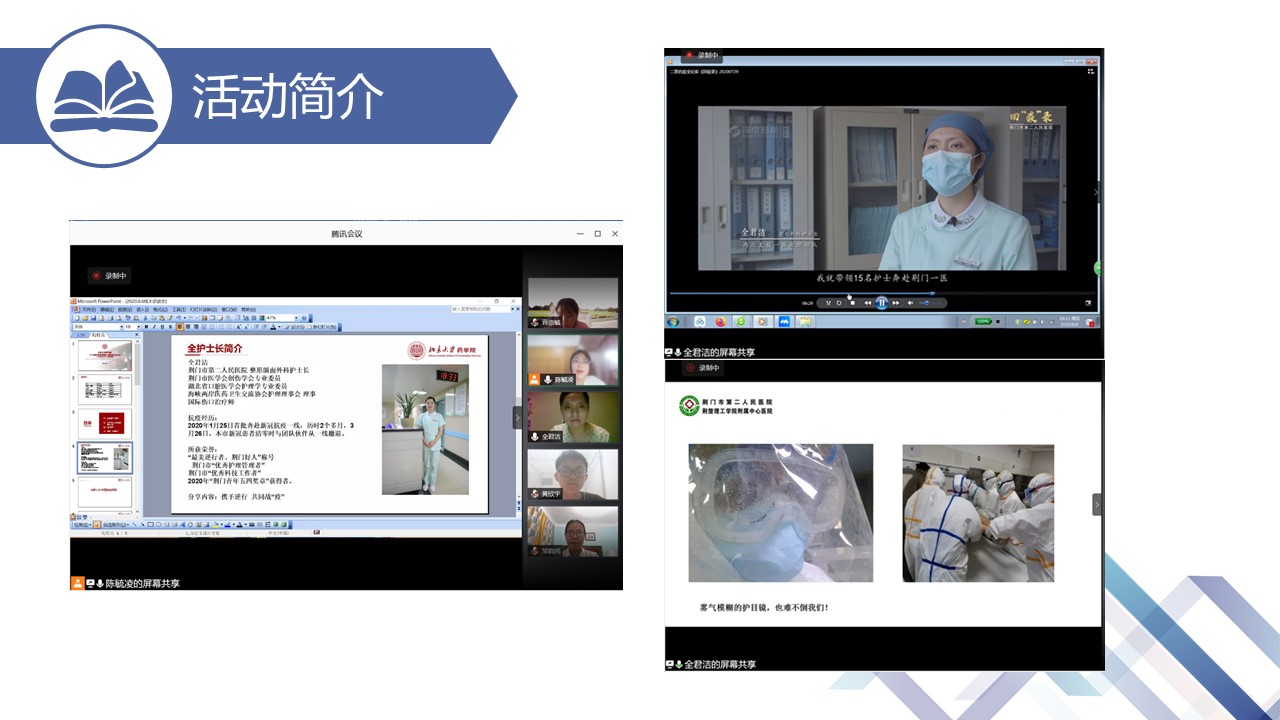The image size is (1280, 720).
Task: Click 录制中 indicator above the video player
Action: [x=701, y=56]
